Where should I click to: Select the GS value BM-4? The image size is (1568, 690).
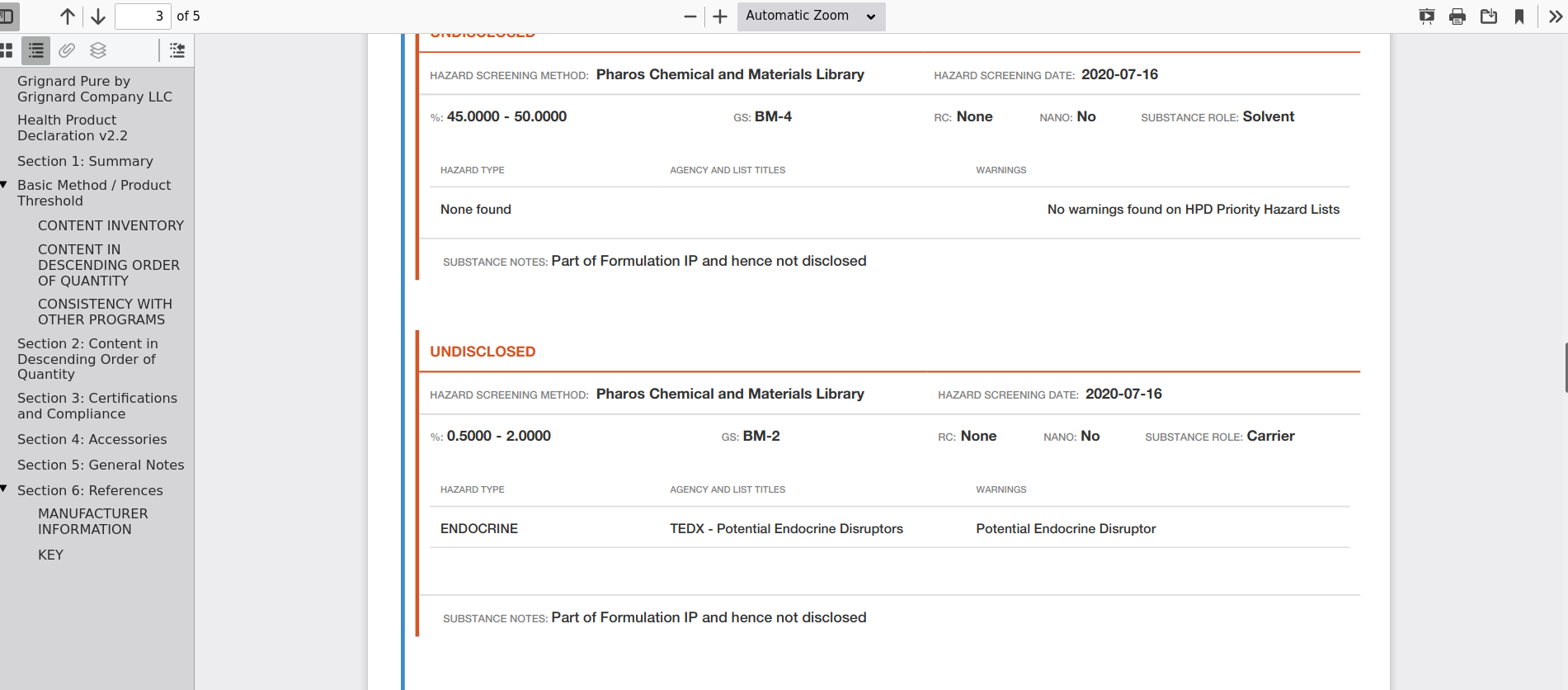(773, 116)
